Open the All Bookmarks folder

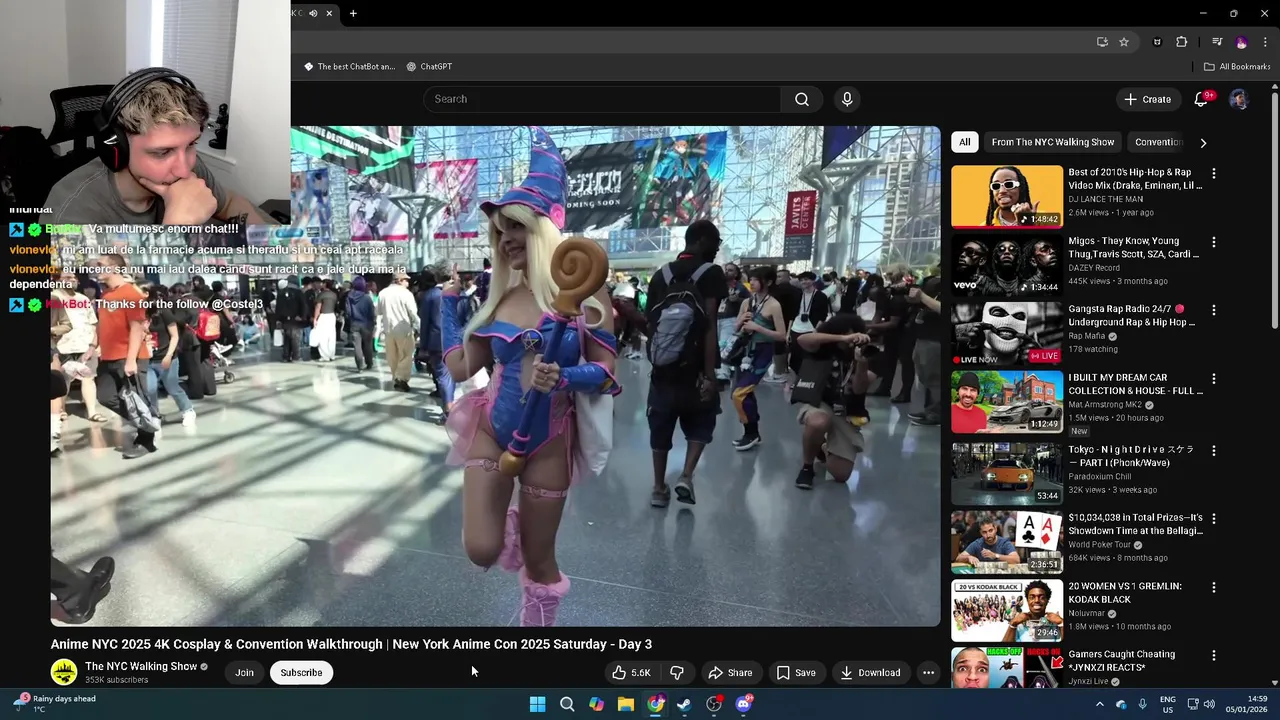pyautogui.click(x=1237, y=67)
